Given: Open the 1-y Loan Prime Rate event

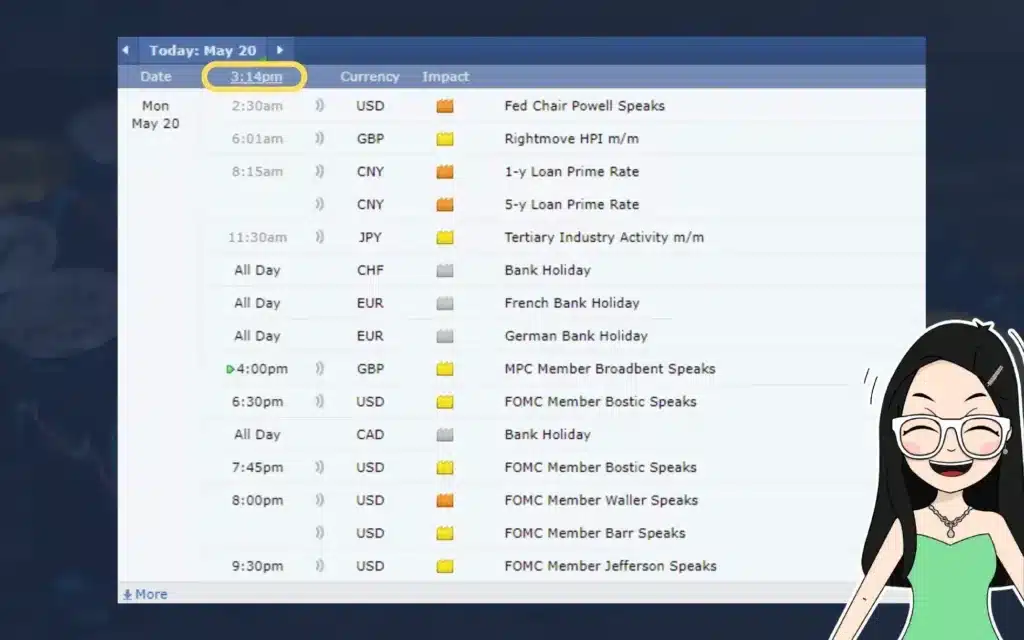Looking at the screenshot, I should pyautogui.click(x=571, y=172).
